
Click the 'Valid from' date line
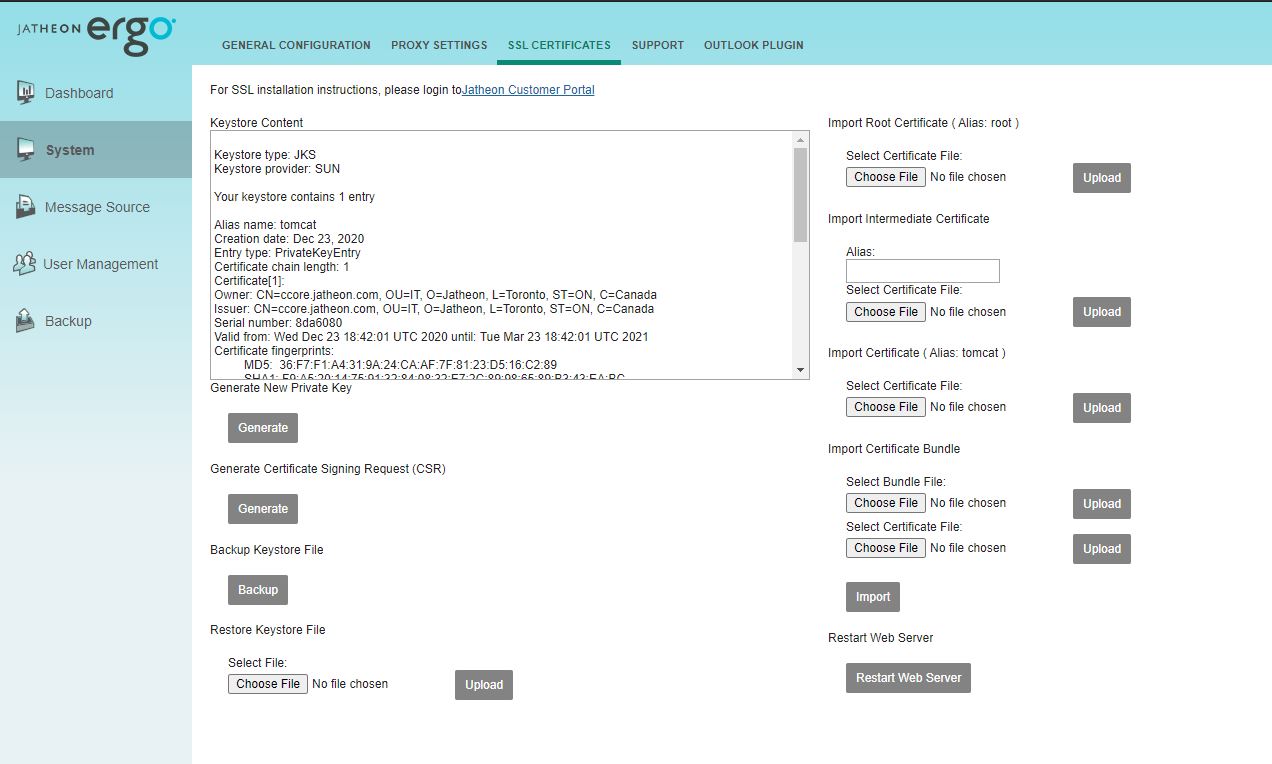pyautogui.click(x=431, y=337)
